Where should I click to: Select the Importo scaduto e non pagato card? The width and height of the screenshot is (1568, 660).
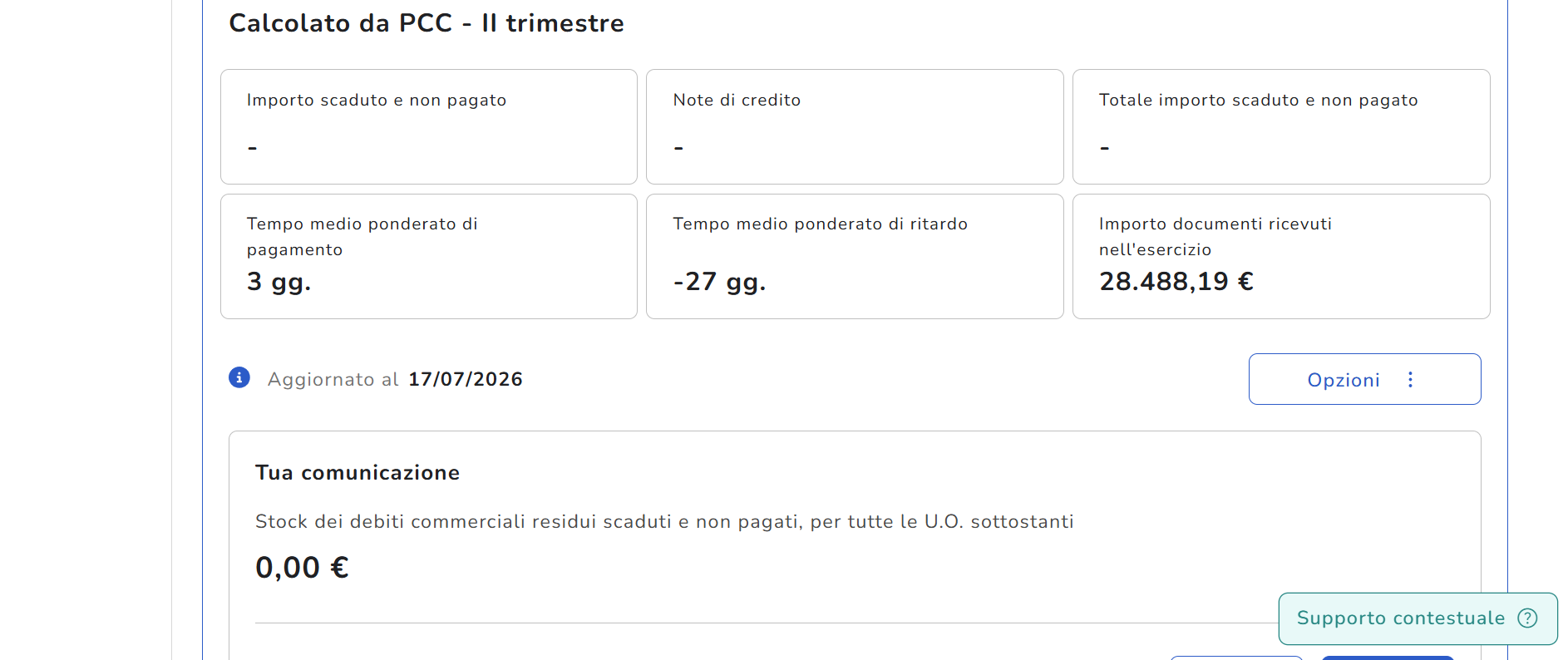429,126
